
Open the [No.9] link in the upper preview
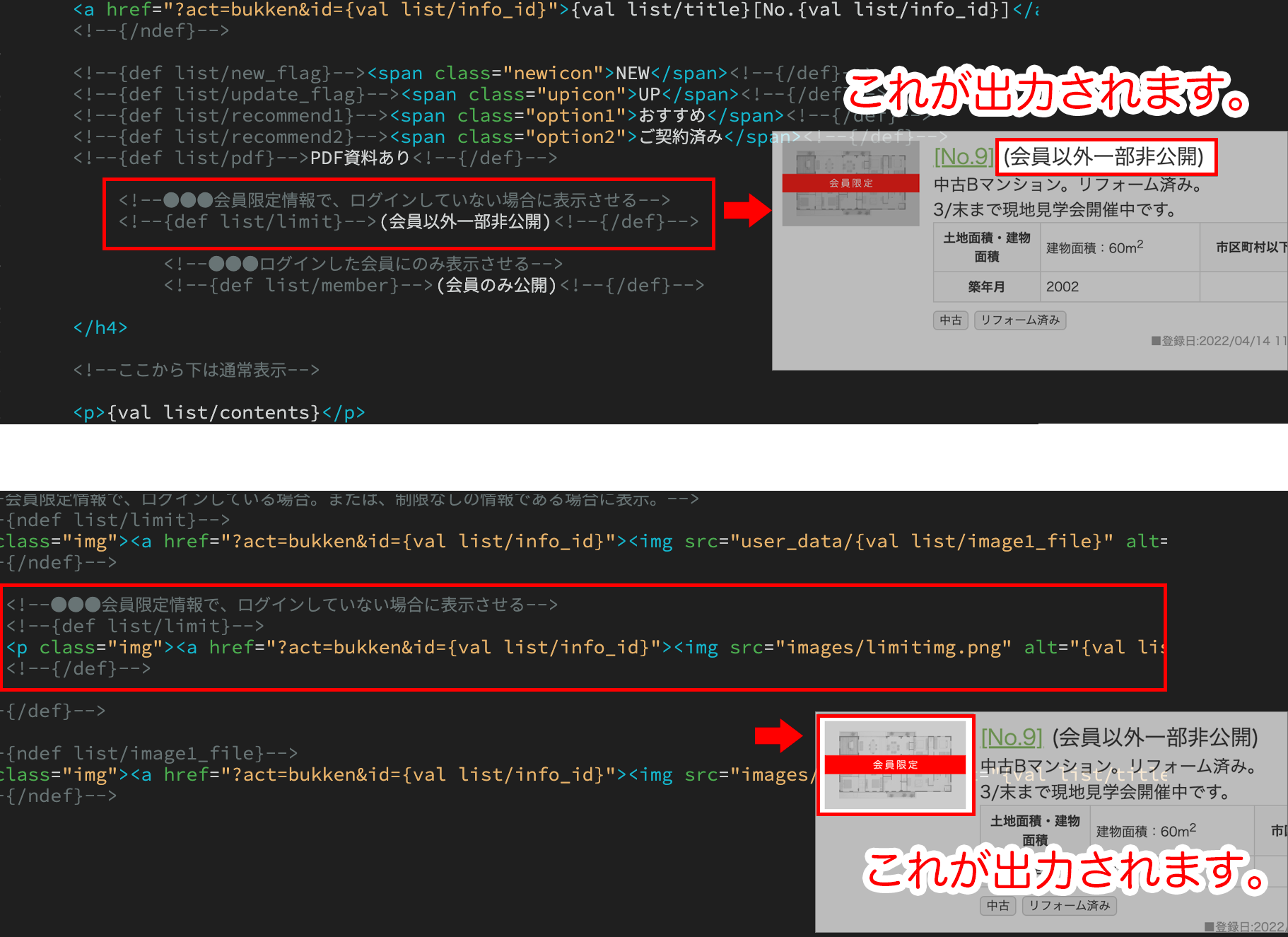[963, 156]
